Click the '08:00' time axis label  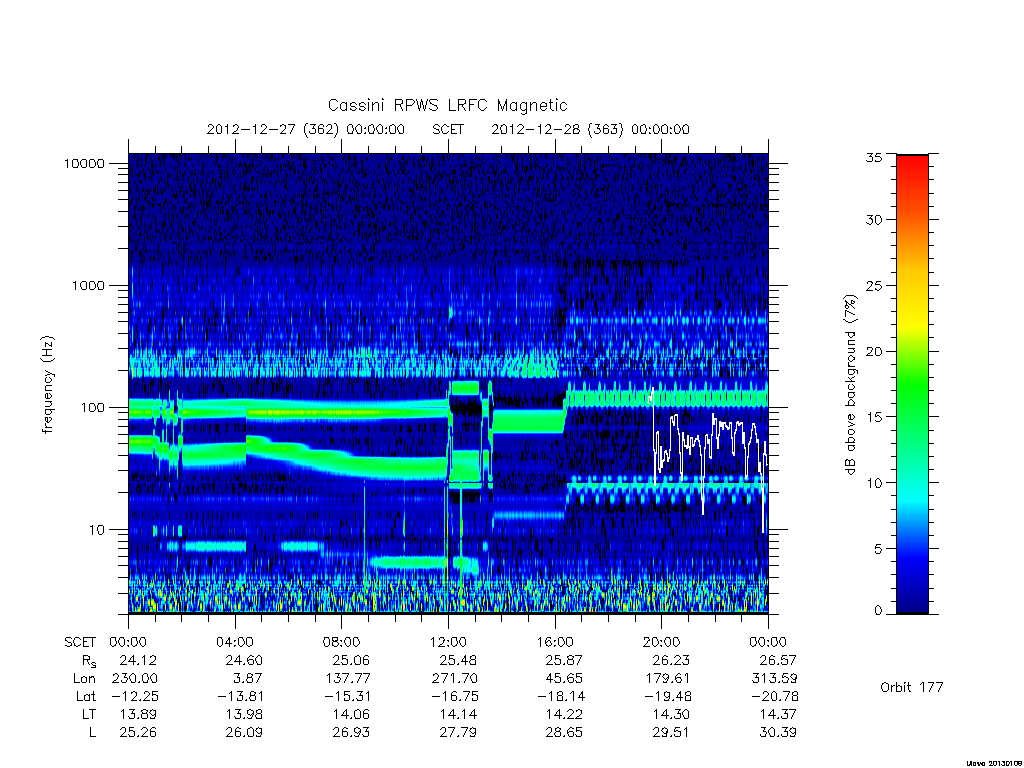[342, 642]
